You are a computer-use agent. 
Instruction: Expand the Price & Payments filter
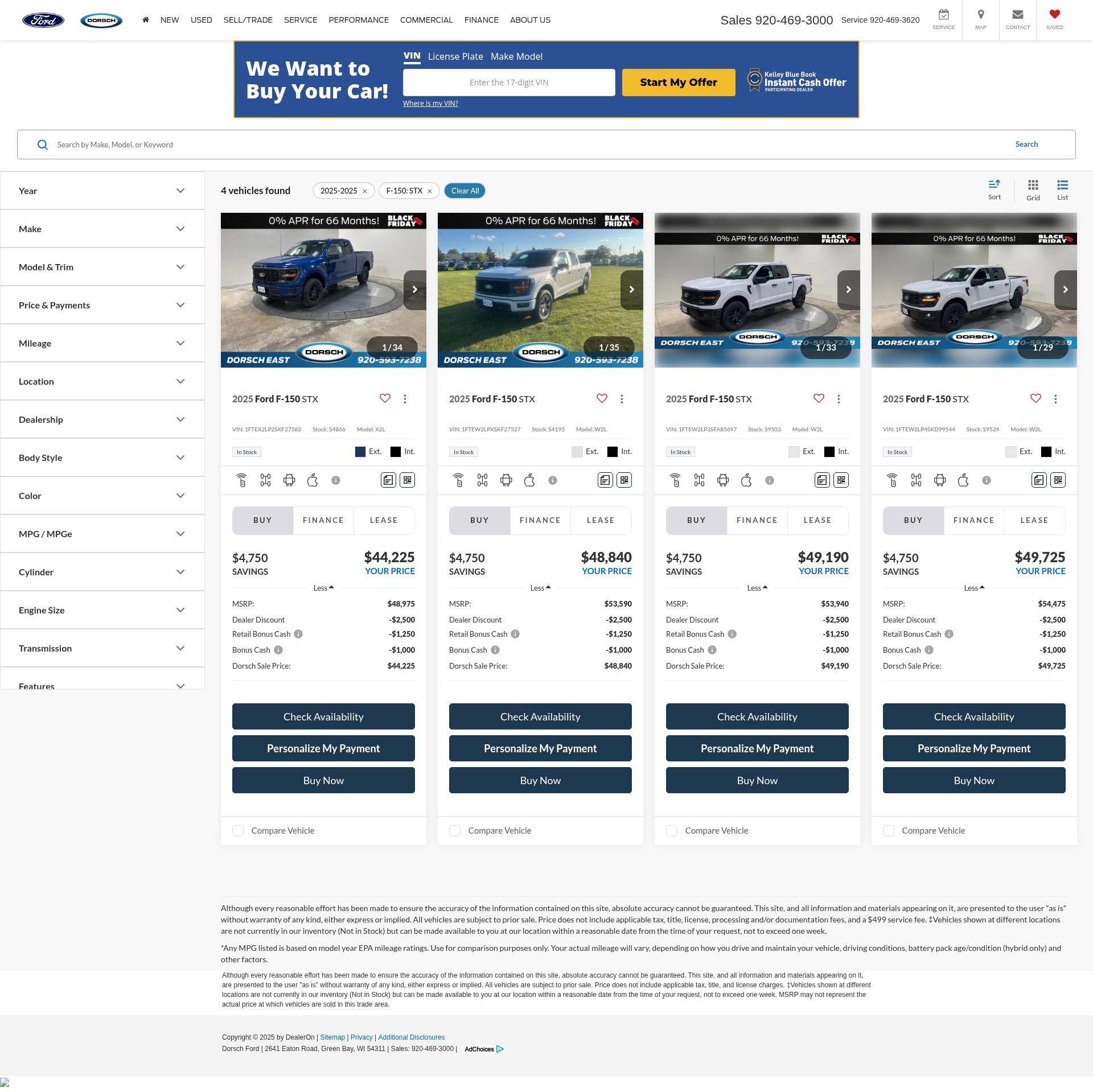102,305
